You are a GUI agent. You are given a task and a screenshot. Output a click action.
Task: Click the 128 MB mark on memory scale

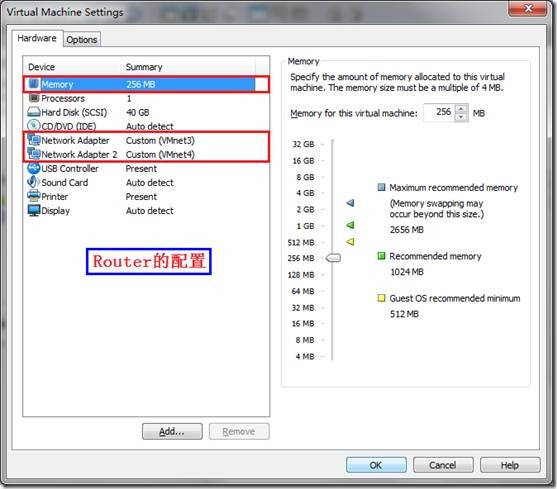point(301,275)
